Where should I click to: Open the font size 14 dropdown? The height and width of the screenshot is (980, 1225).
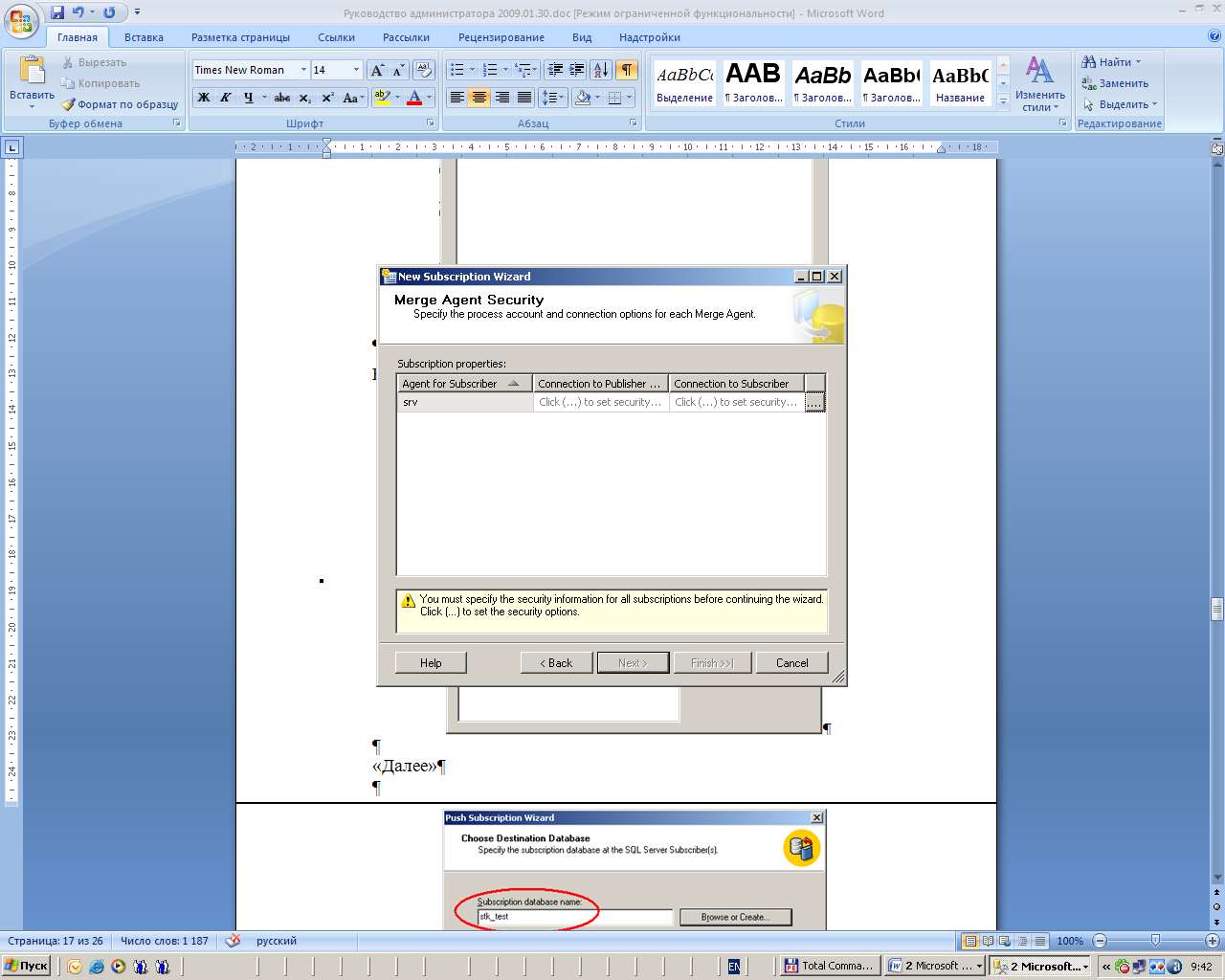tap(356, 70)
